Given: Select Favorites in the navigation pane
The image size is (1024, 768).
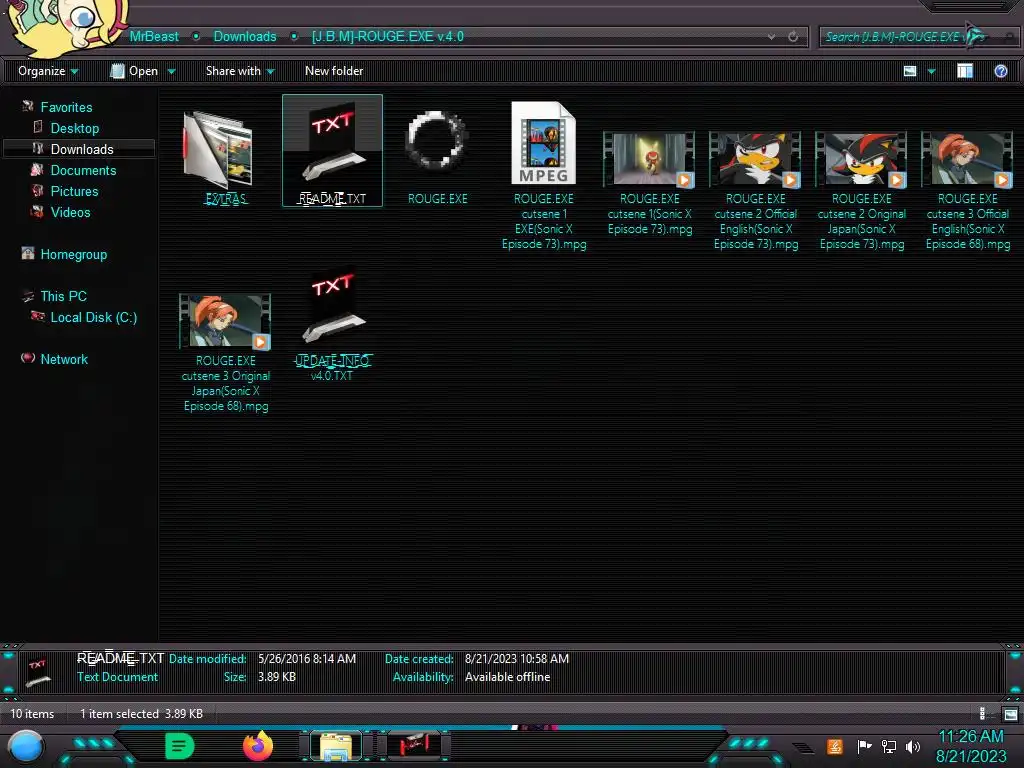Looking at the screenshot, I should pyautogui.click(x=66, y=107).
